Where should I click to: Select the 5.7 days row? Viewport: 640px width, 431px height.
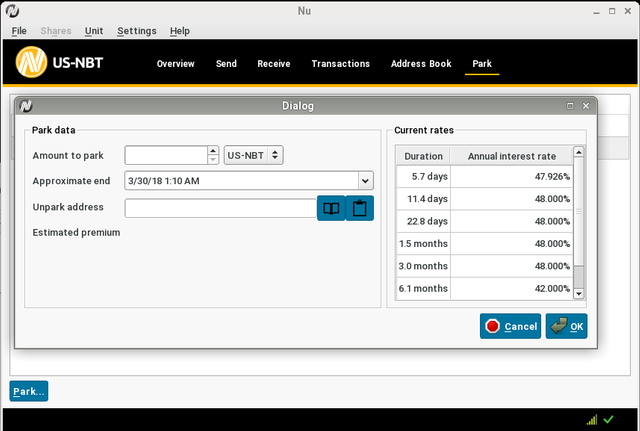click(484, 176)
